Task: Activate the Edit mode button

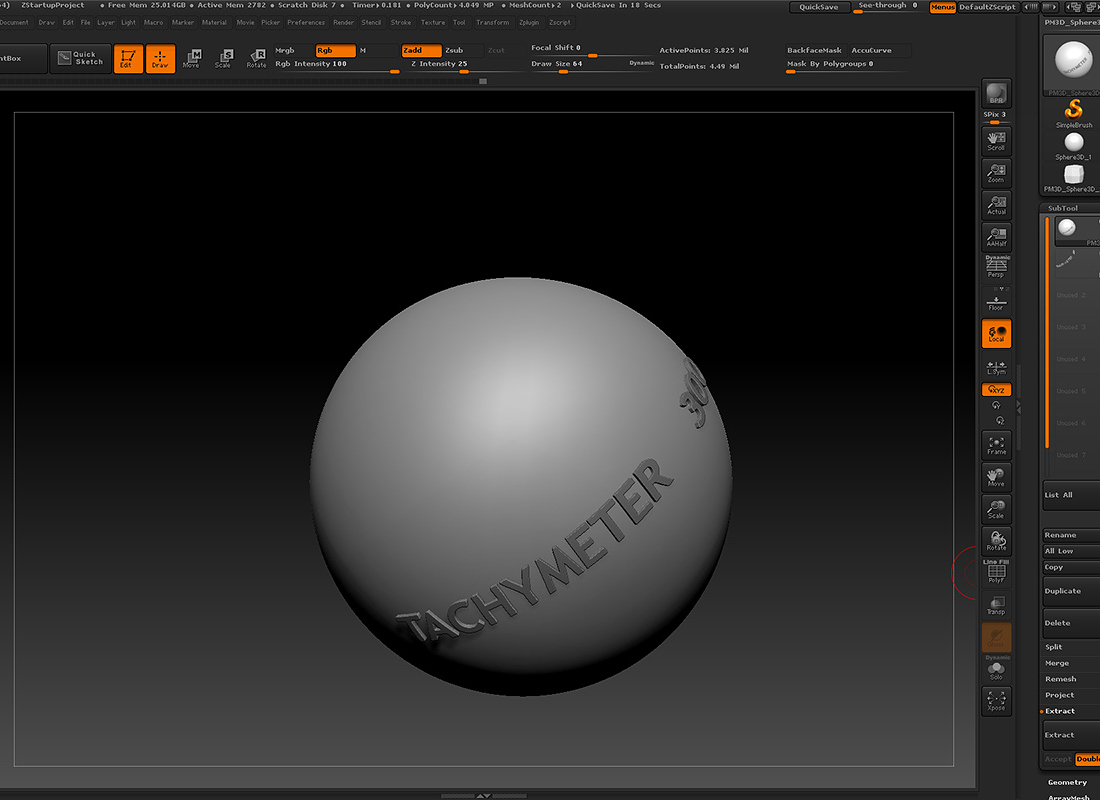Action: 128,59
